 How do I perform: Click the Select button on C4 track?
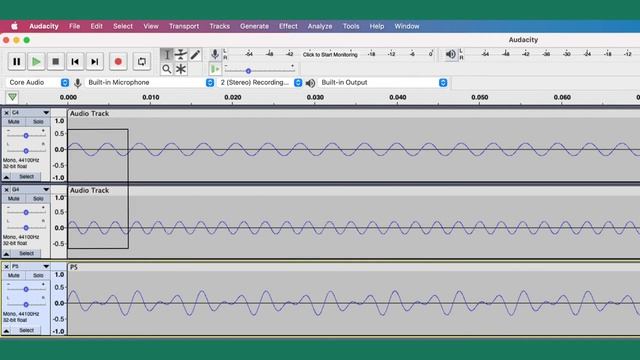pos(26,177)
